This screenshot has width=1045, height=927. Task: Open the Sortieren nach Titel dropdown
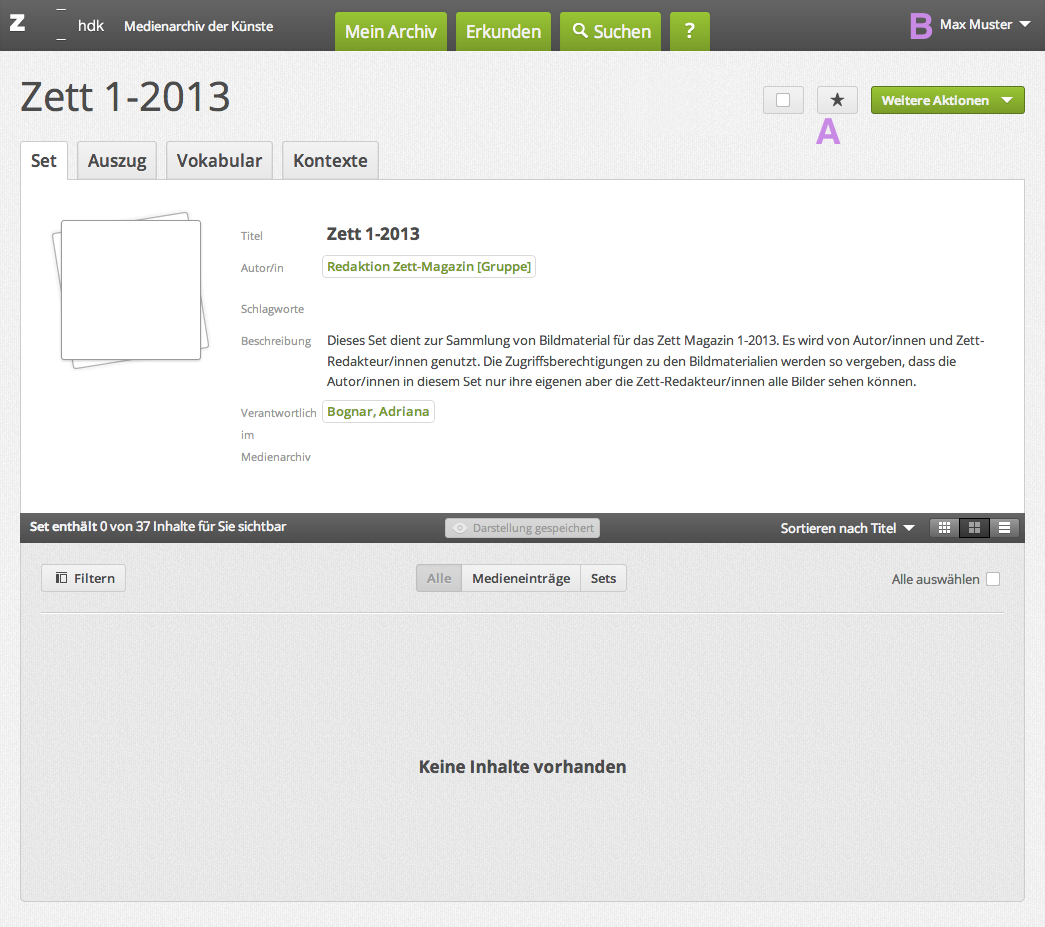click(847, 528)
